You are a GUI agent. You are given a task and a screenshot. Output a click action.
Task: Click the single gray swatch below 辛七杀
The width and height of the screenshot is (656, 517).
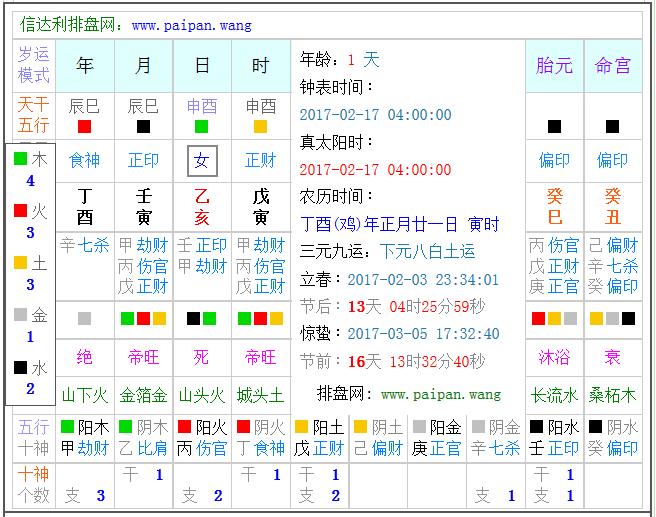85,319
